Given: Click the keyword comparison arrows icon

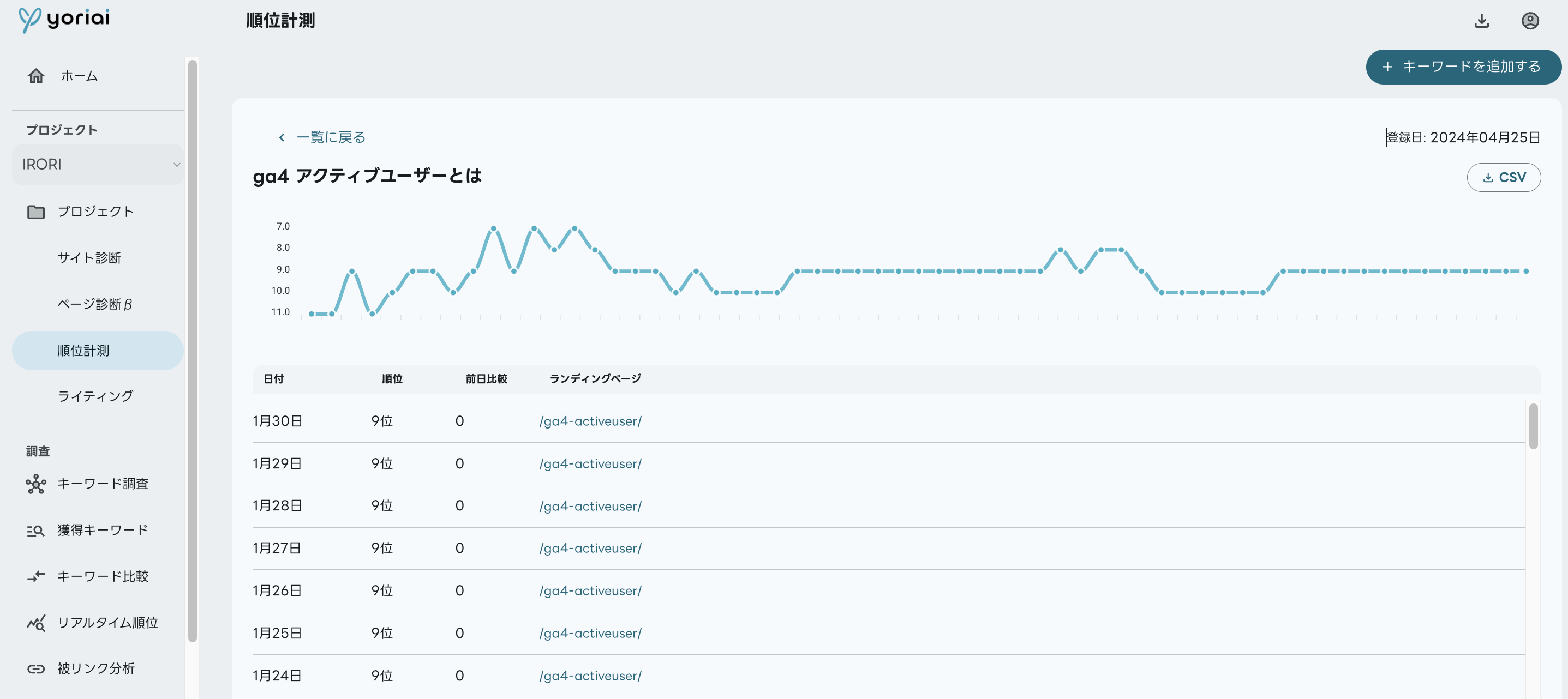Looking at the screenshot, I should click(x=36, y=576).
